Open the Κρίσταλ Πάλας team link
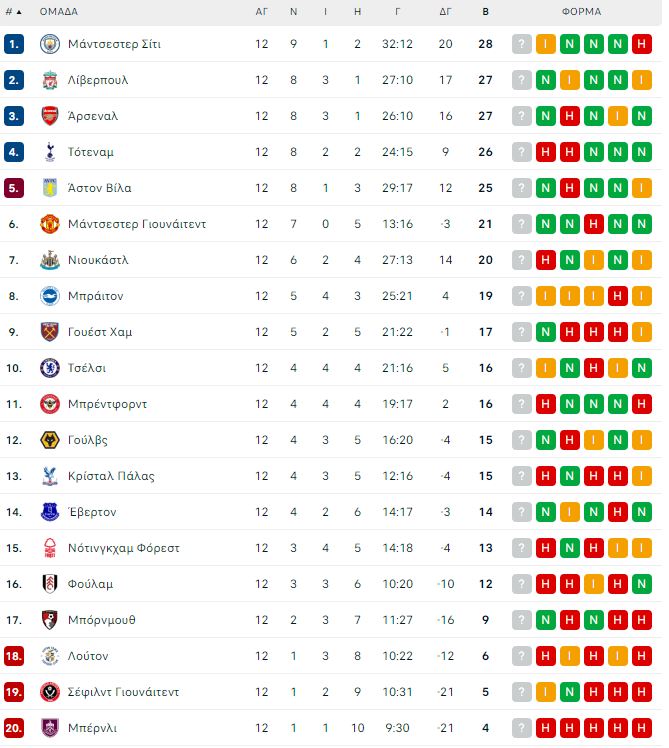669x748 pixels. point(111,476)
